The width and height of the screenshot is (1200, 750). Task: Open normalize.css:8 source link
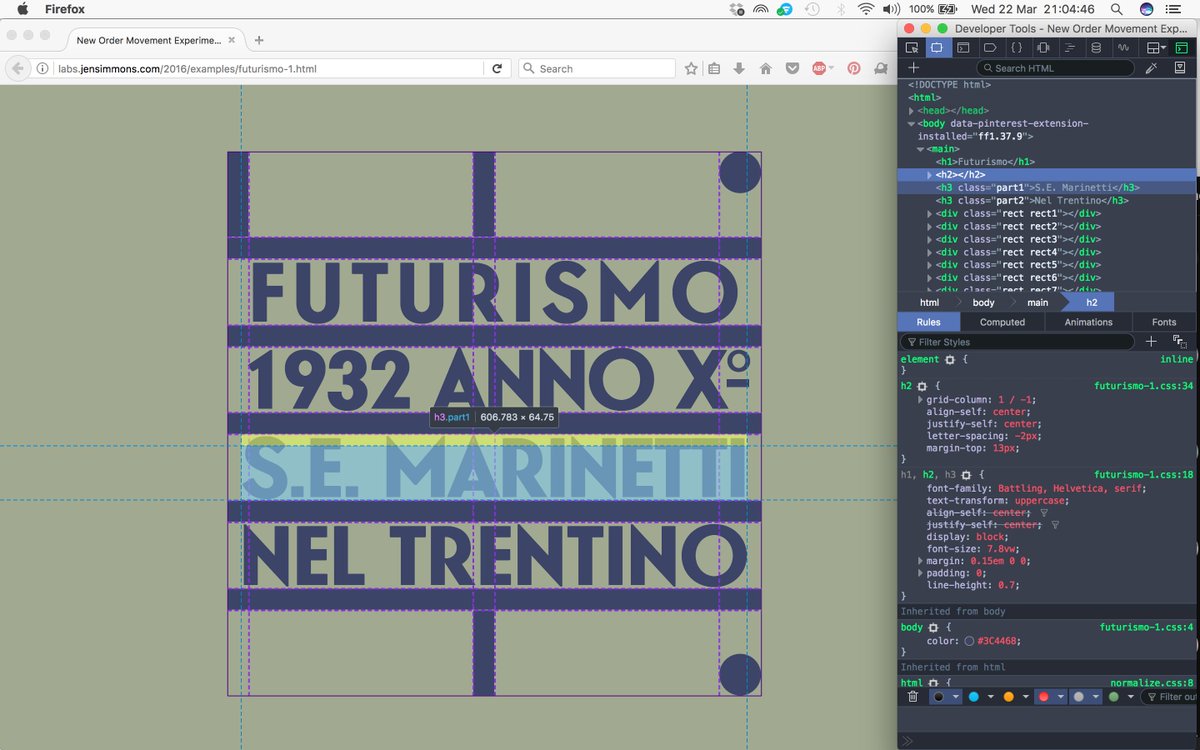pyautogui.click(x=1152, y=683)
